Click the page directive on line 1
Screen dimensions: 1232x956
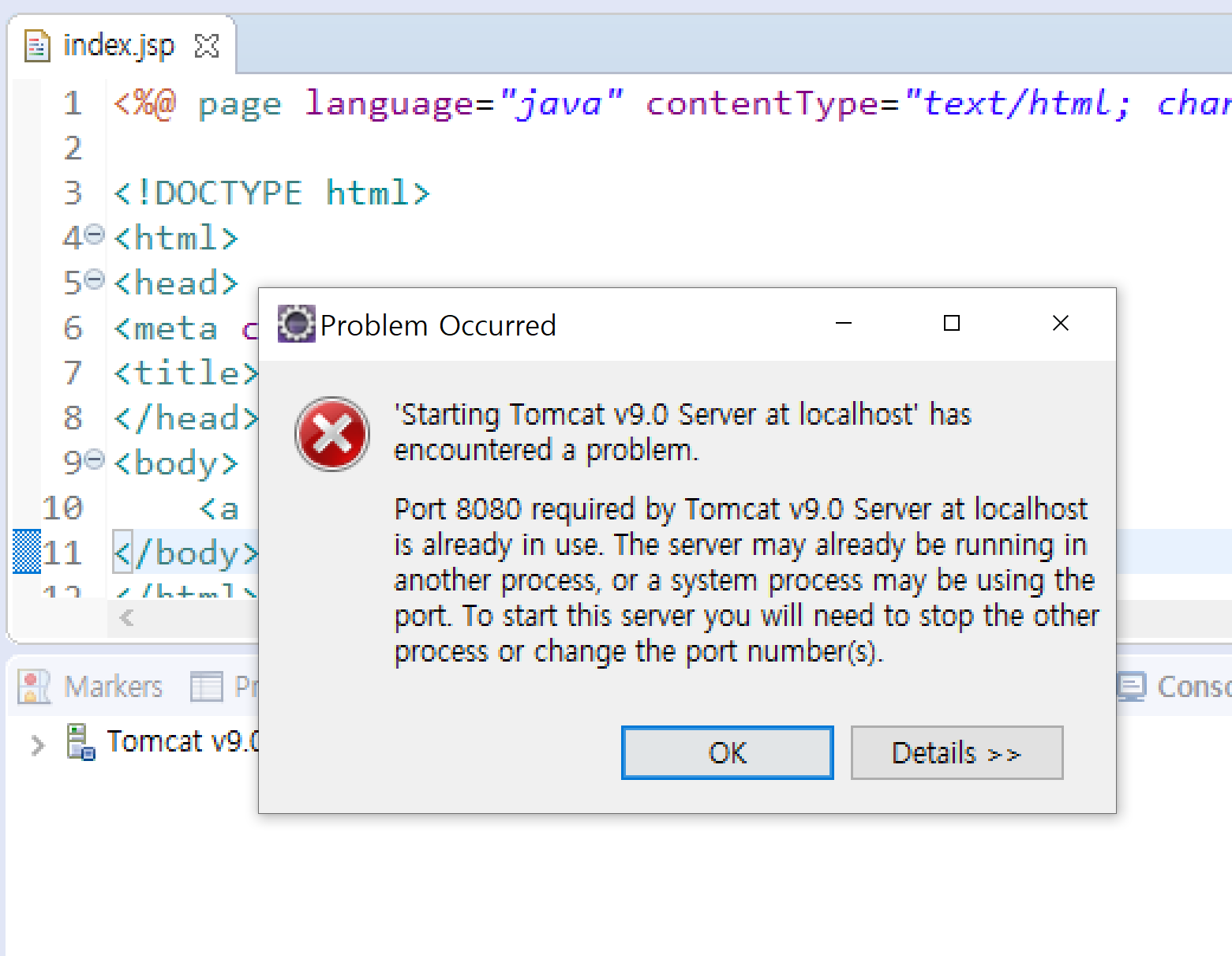[239, 103]
